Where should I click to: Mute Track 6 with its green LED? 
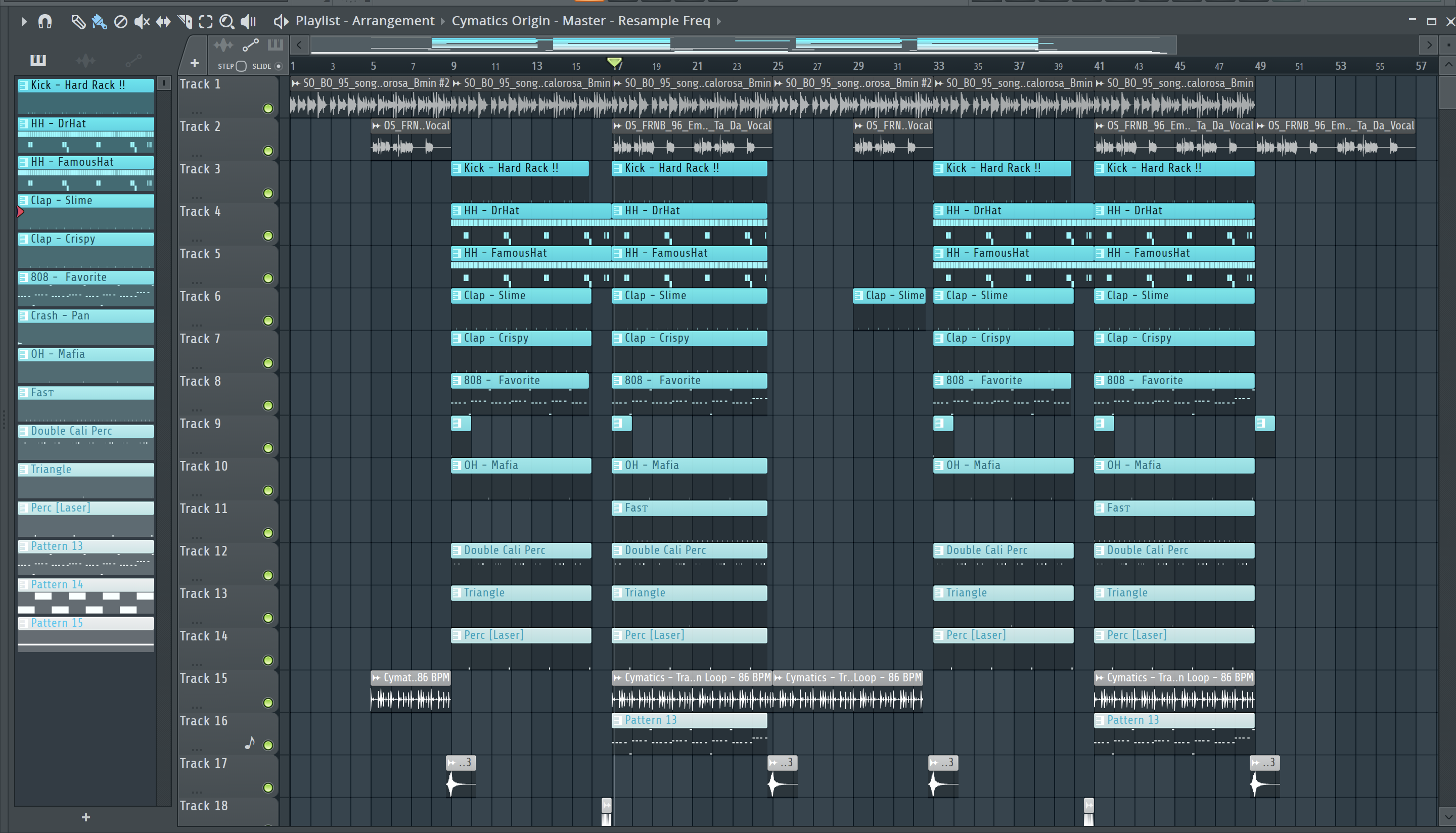[268, 321]
